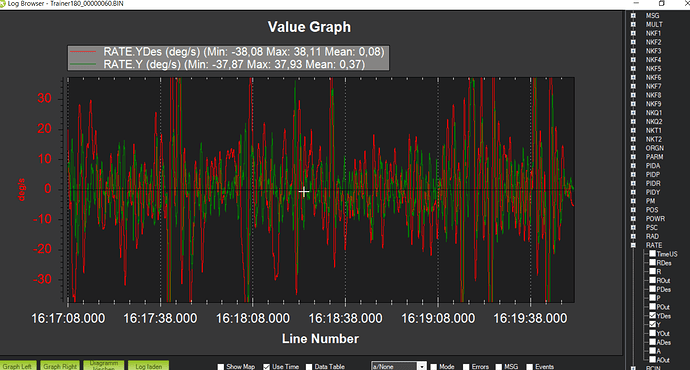Expand the MSG tree node
The image size is (690, 370).
633,15
